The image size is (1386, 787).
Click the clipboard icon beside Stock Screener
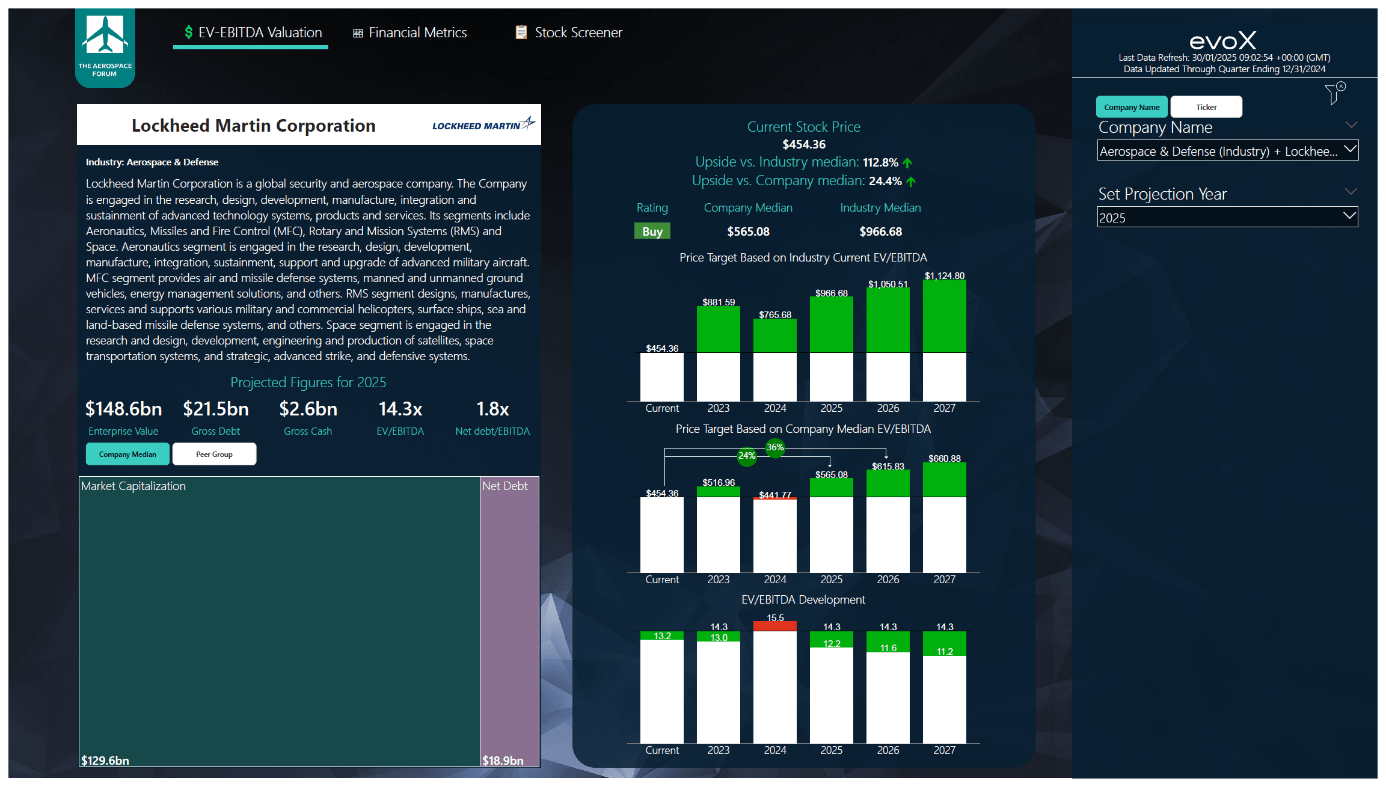coord(521,32)
